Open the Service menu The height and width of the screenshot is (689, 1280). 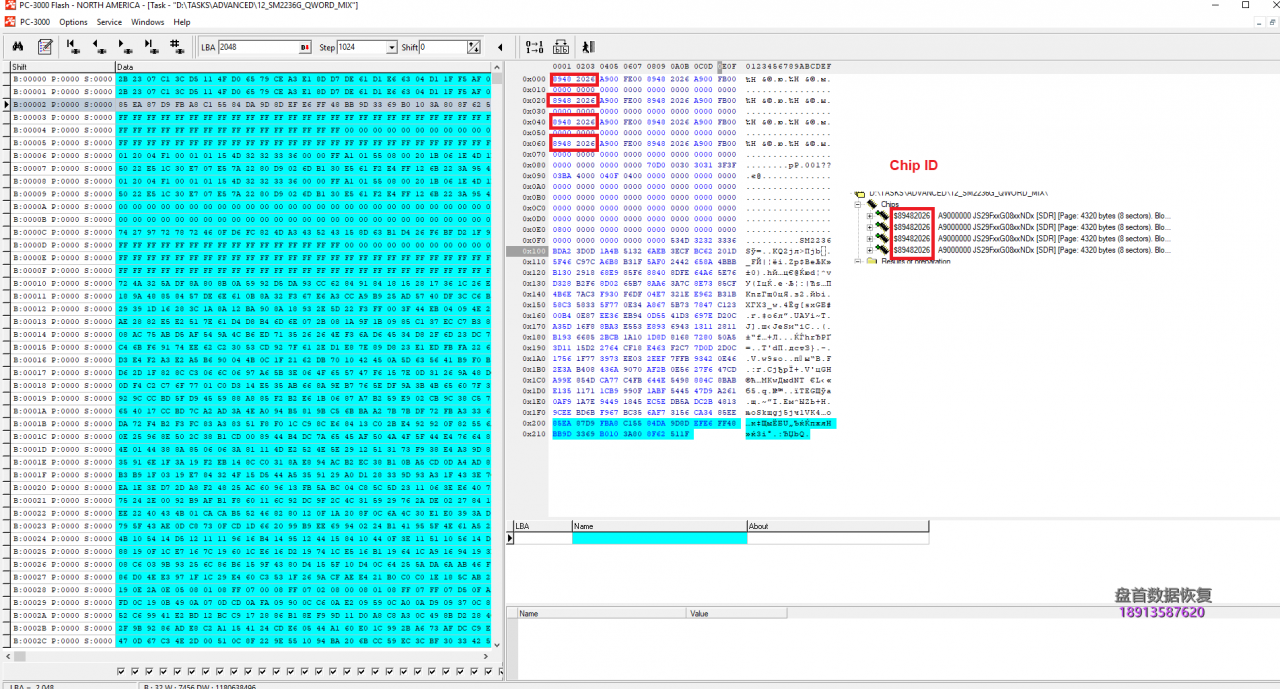pyautogui.click(x=109, y=21)
